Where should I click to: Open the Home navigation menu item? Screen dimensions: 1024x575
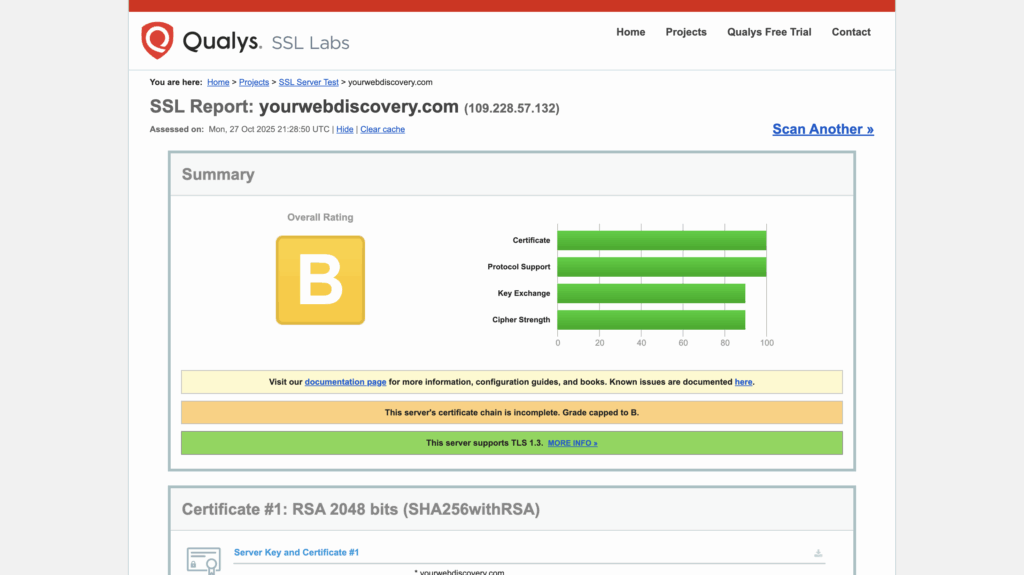click(x=630, y=32)
